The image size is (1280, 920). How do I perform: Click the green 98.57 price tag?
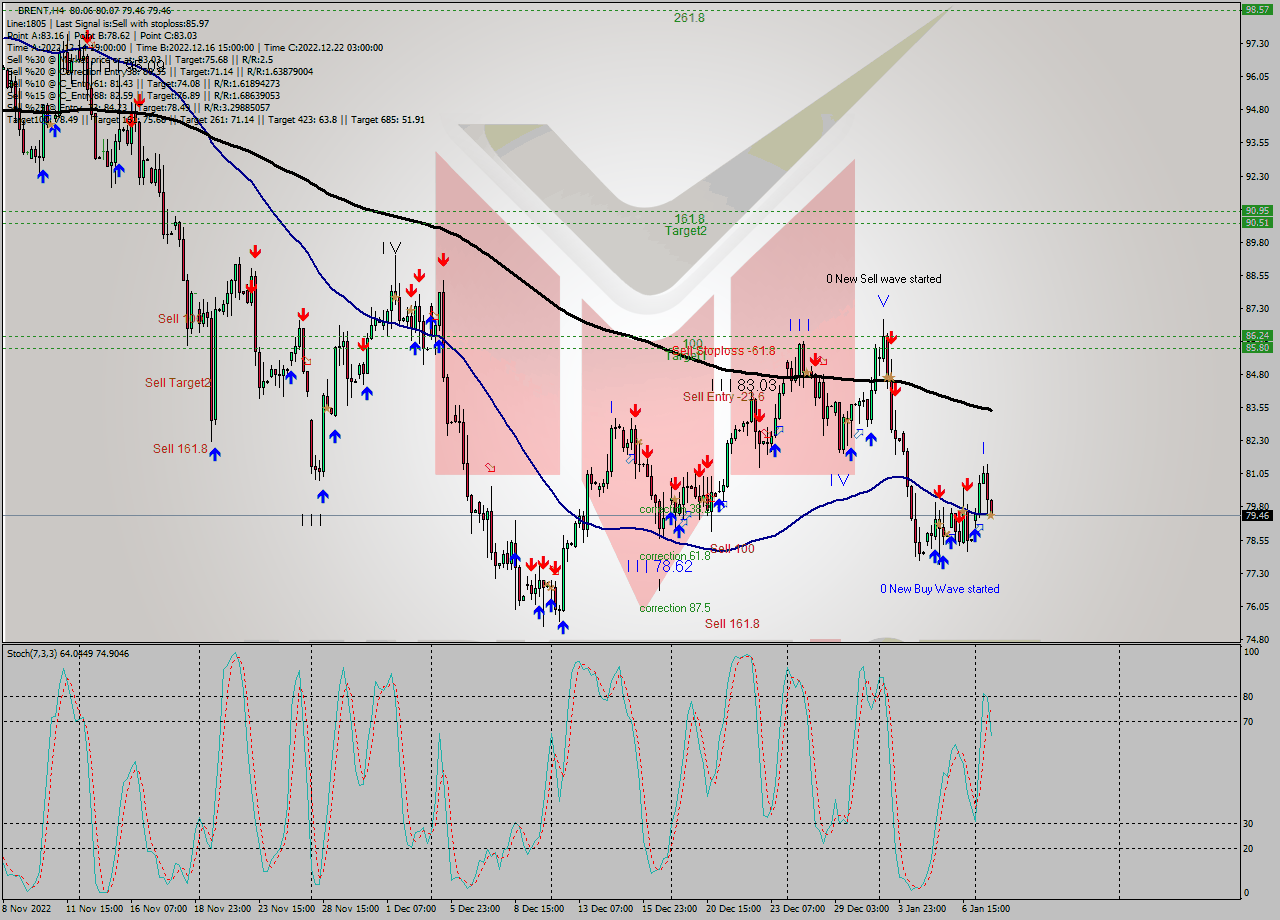tap(1257, 9)
